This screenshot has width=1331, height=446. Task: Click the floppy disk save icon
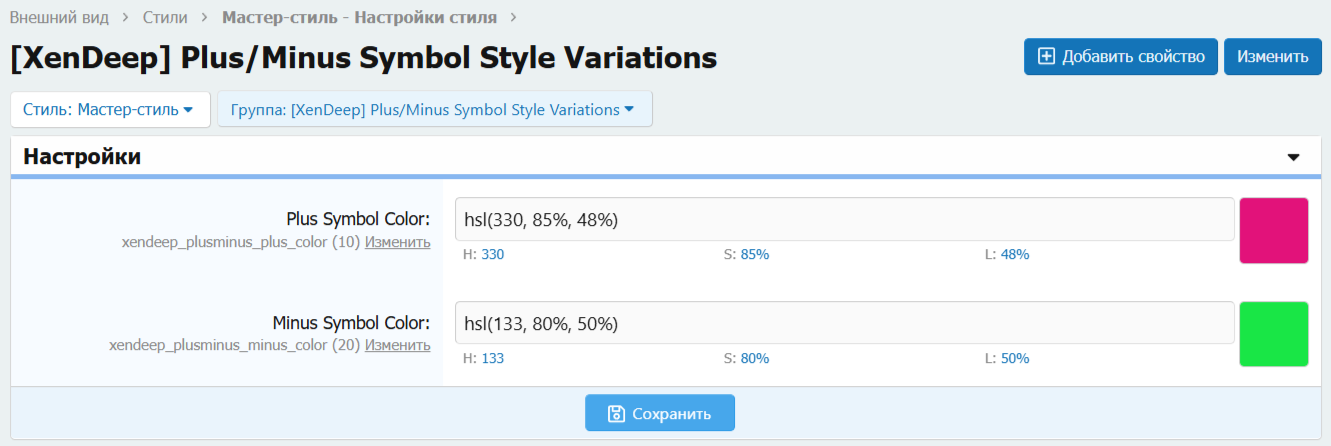point(617,413)
